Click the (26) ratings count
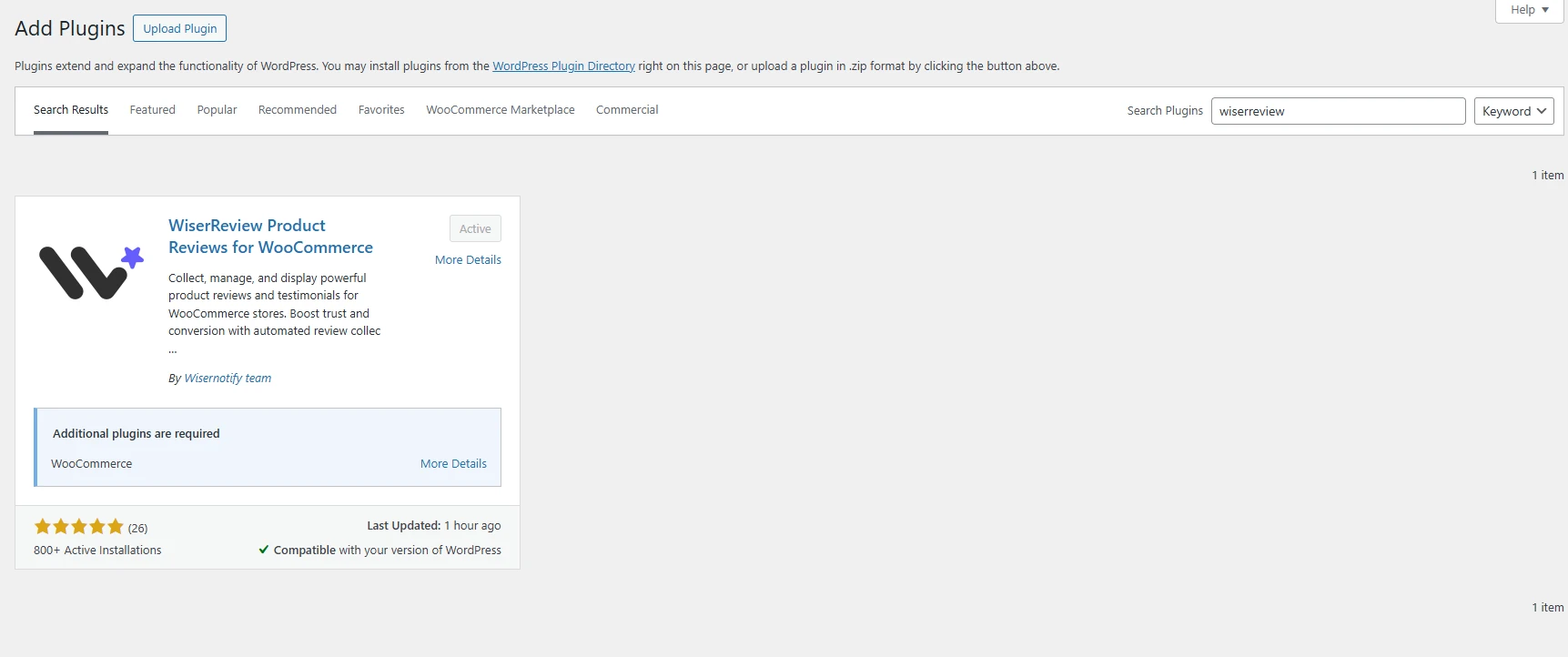The image size is (1568, 657). click(x=137, y=528)
